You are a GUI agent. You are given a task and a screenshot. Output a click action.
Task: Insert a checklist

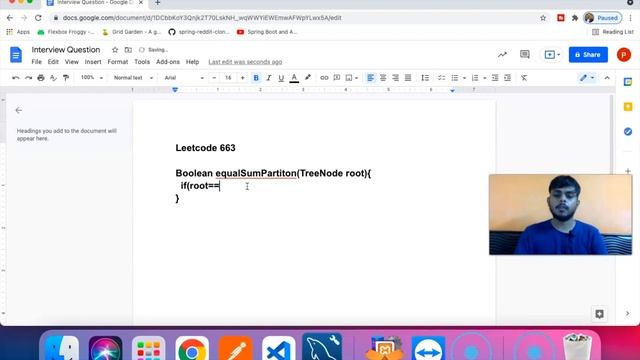(442, 78)
